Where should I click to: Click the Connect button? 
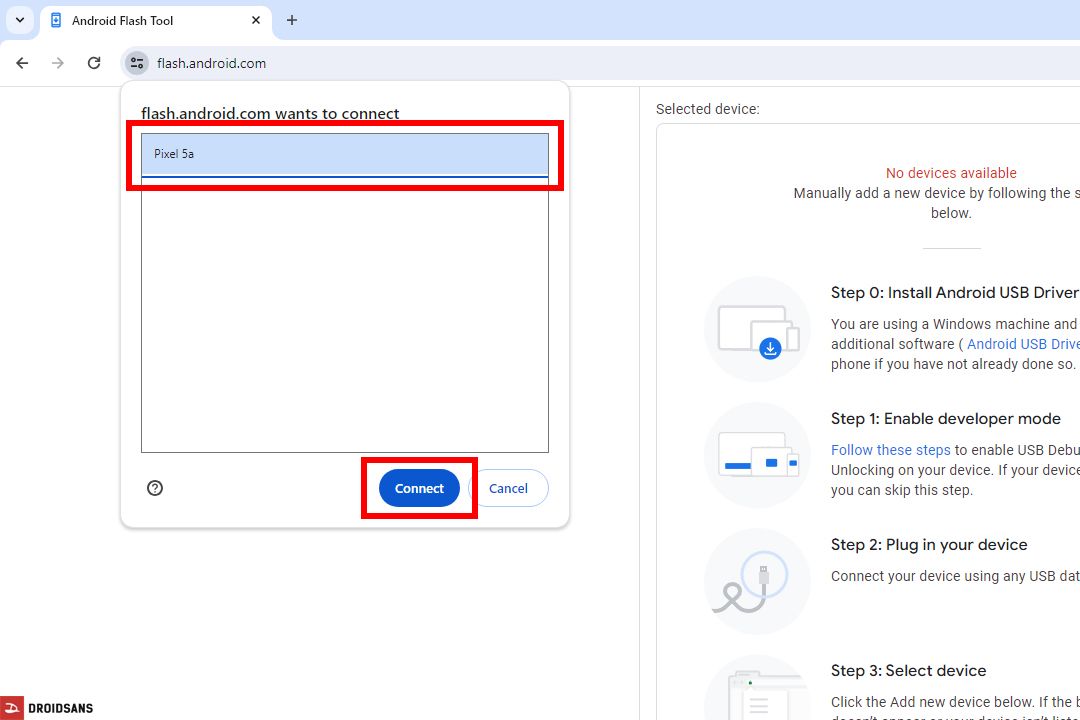(419, 488)
